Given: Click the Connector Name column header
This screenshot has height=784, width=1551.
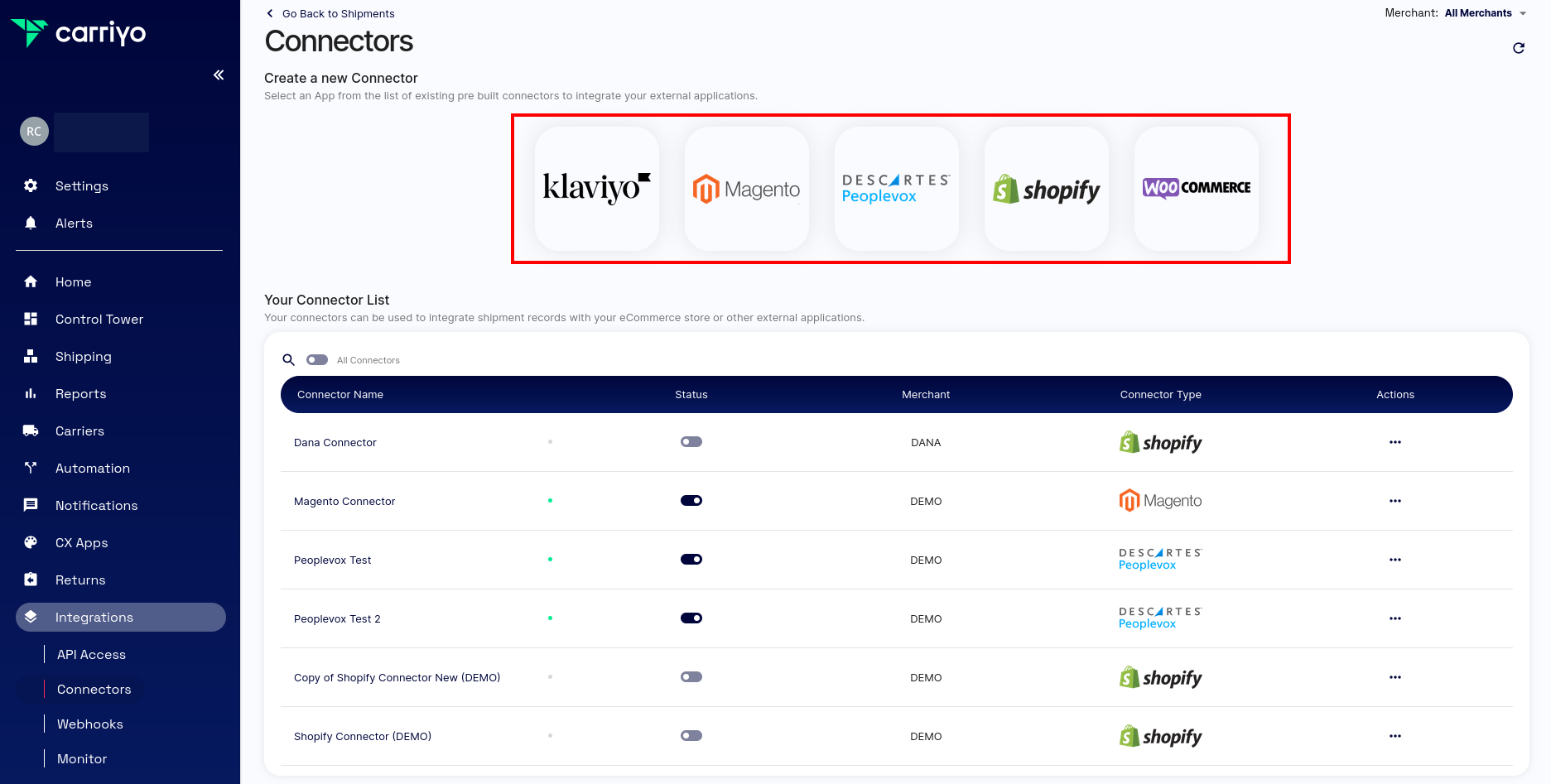Looking at the screenshot, I should pyautogui.click(x=340, y=394).
